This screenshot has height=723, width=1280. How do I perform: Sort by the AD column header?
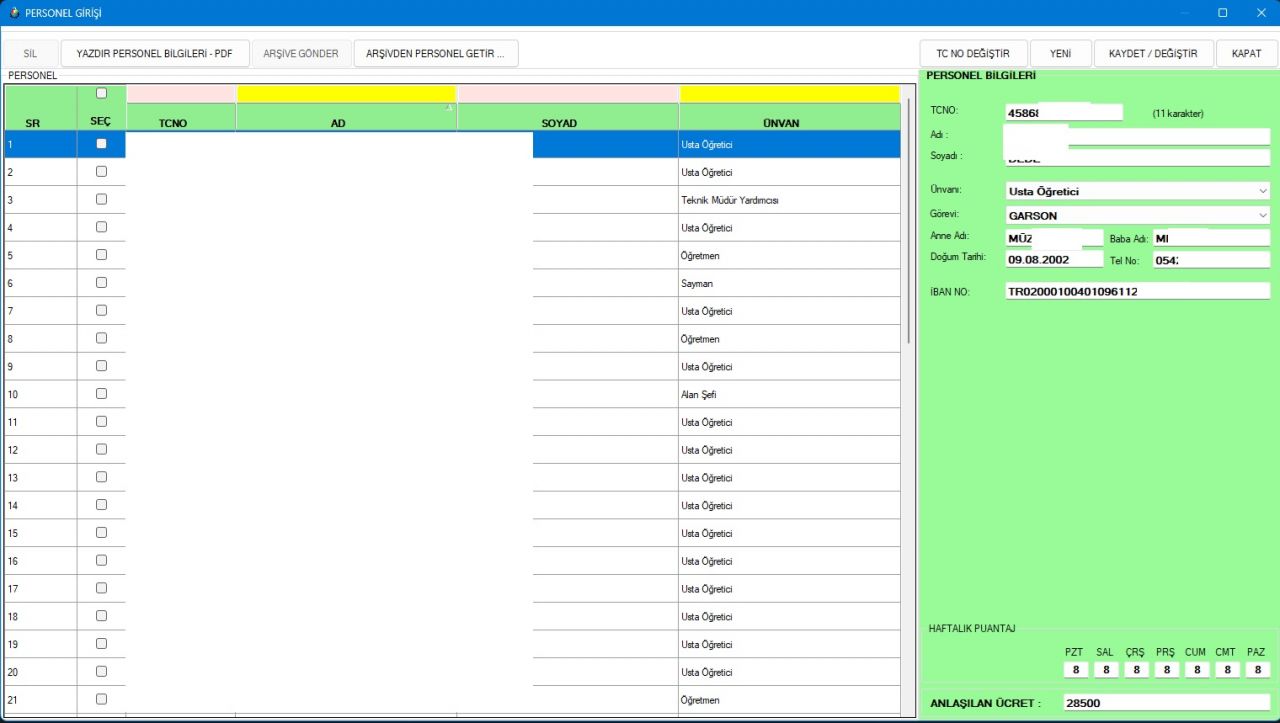[x=338, y=123]
